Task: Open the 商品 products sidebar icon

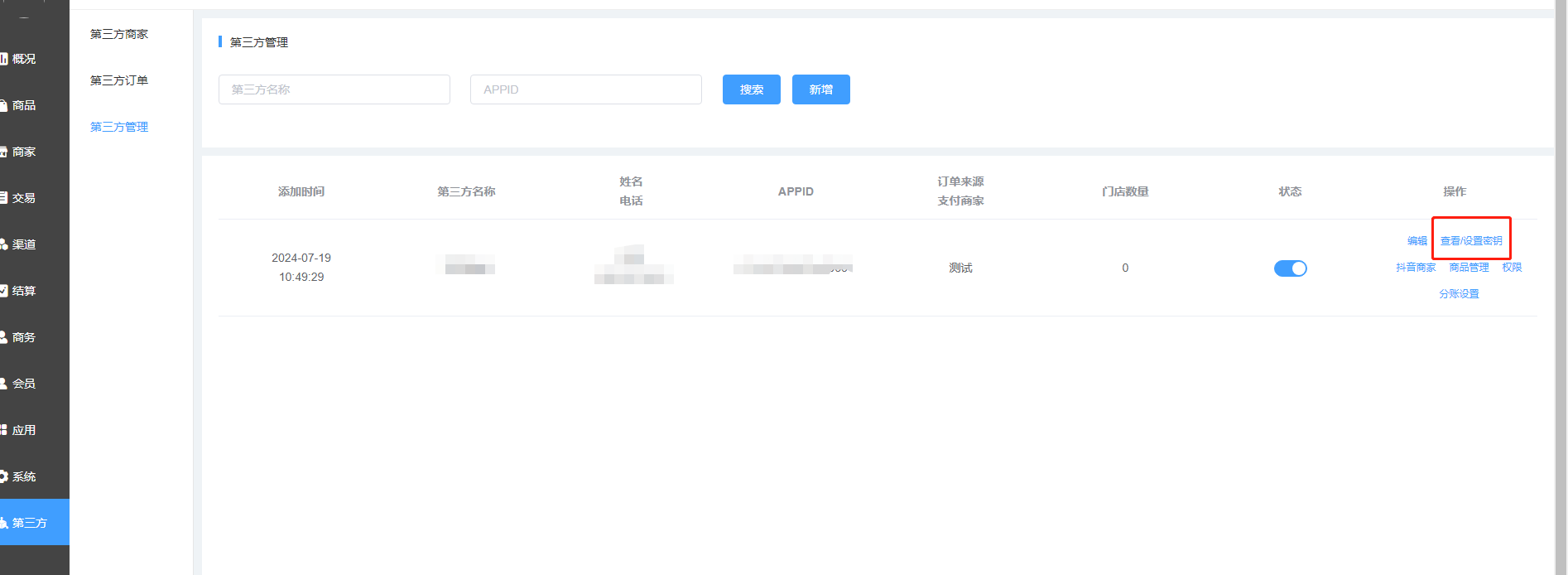Action: point(4,105)
